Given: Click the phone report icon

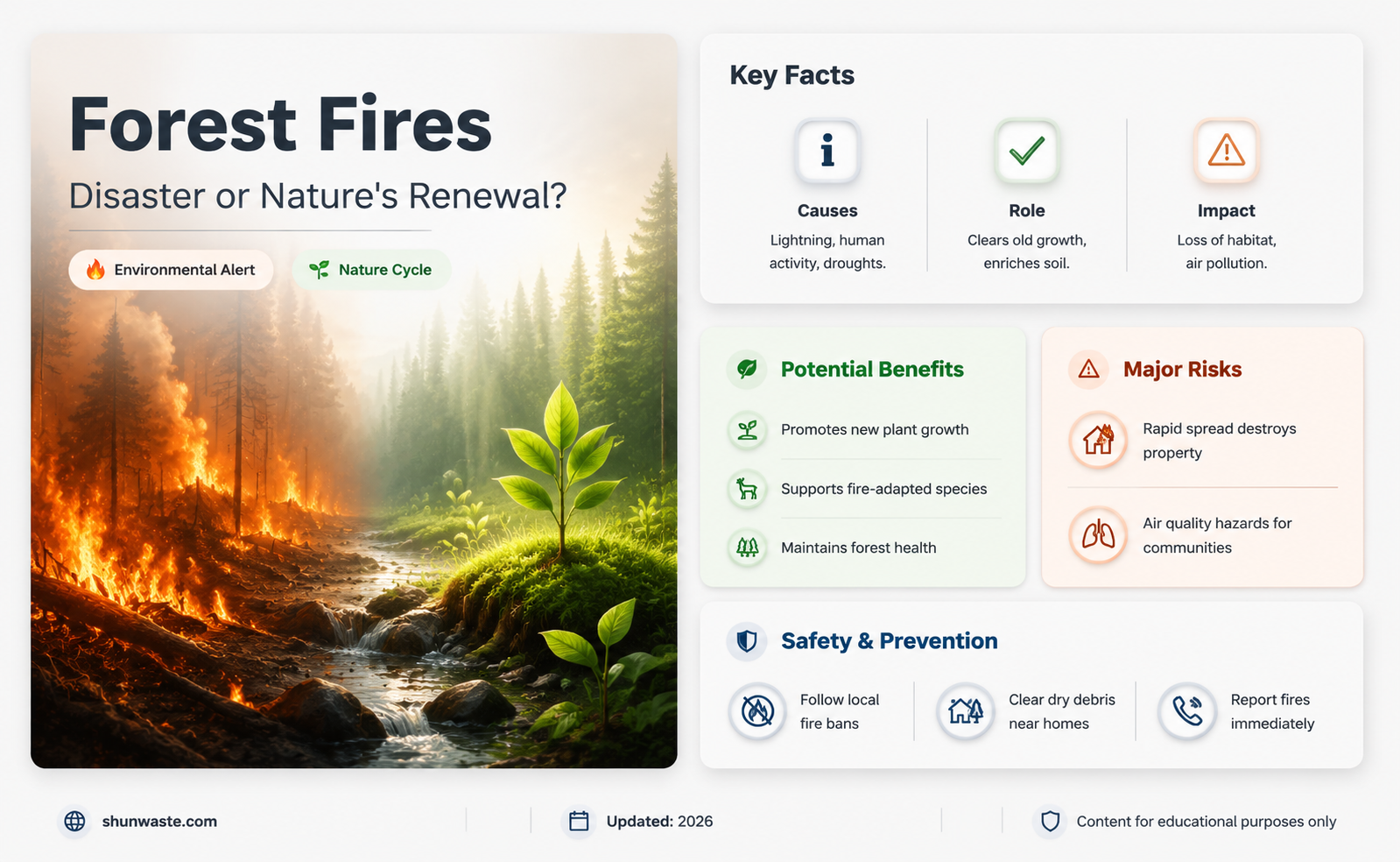Looking at the screenshot, I should (1187, 711).
